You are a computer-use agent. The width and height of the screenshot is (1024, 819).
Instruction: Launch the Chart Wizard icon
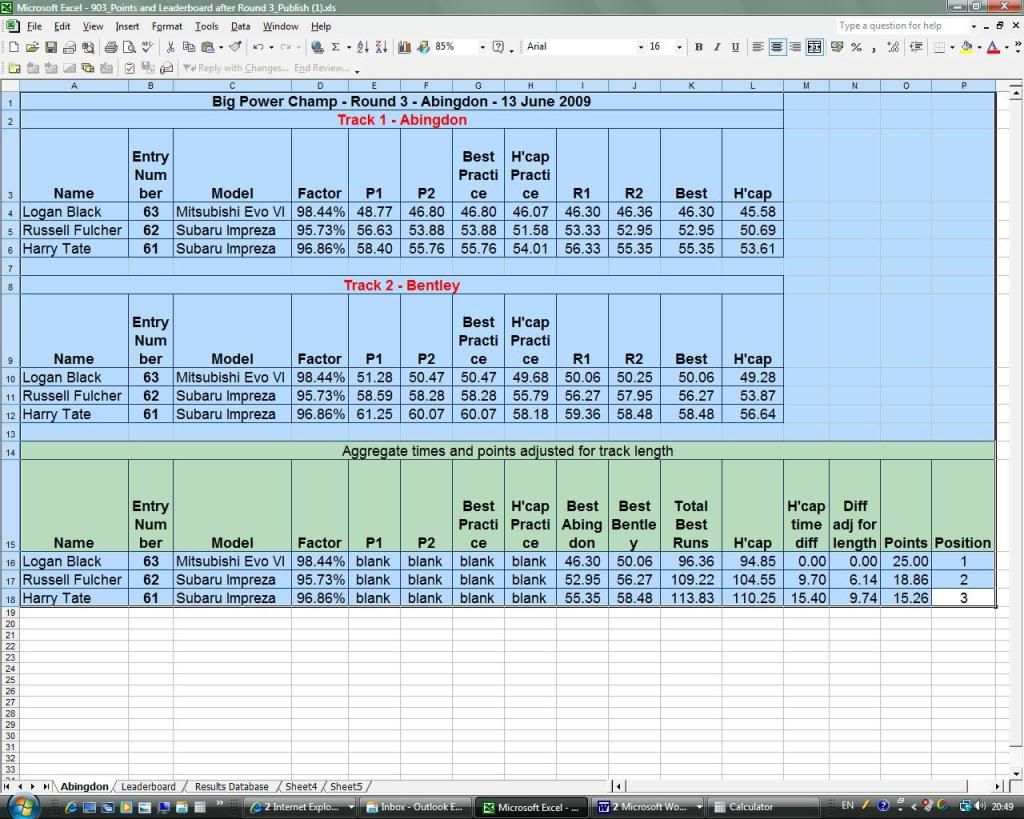404,47
